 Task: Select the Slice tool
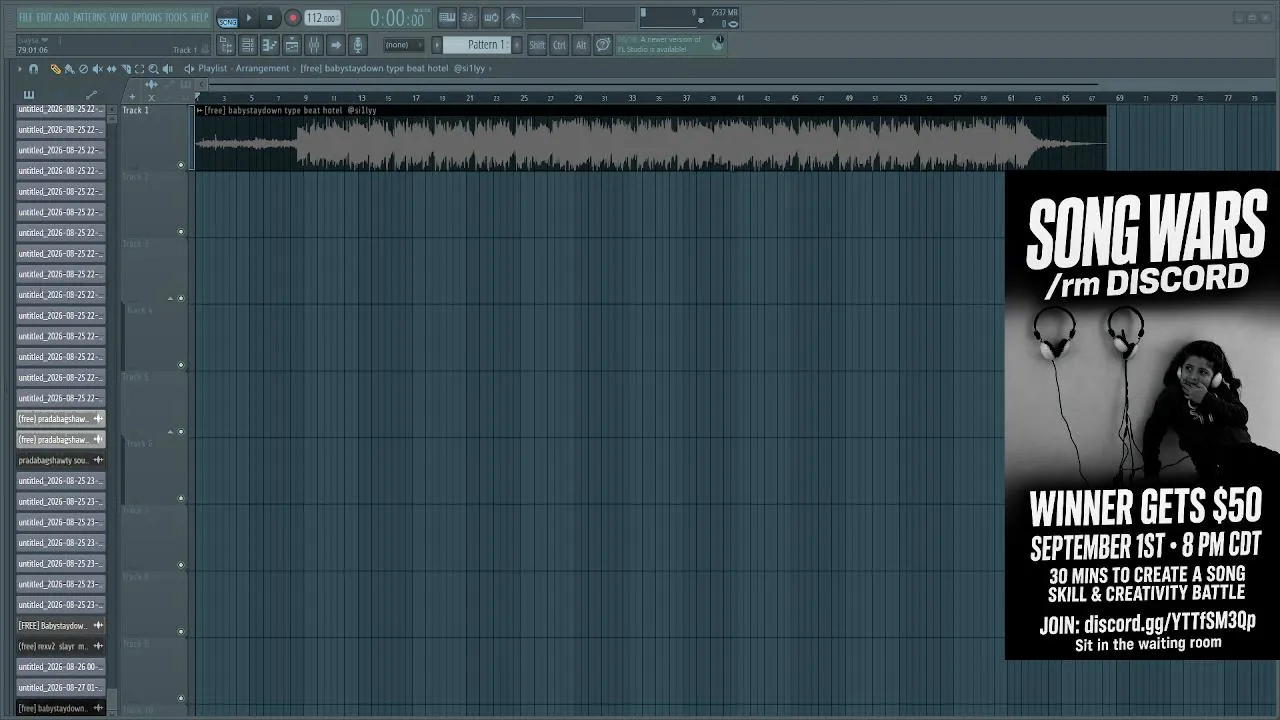pos(125,69)
